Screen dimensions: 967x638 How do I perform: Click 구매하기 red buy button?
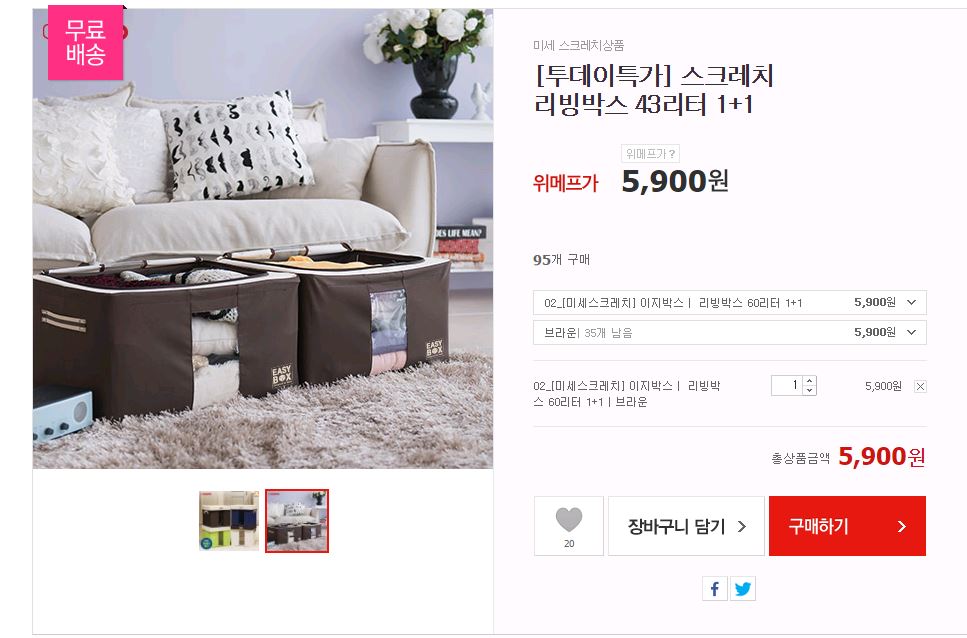pos(847,526)
